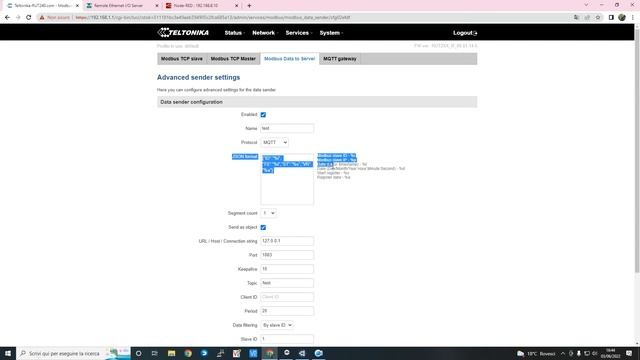The width and height of the screenshot is (640, 360).
Task: Bookmark this page with the star icon
Action: click(598, 18)
